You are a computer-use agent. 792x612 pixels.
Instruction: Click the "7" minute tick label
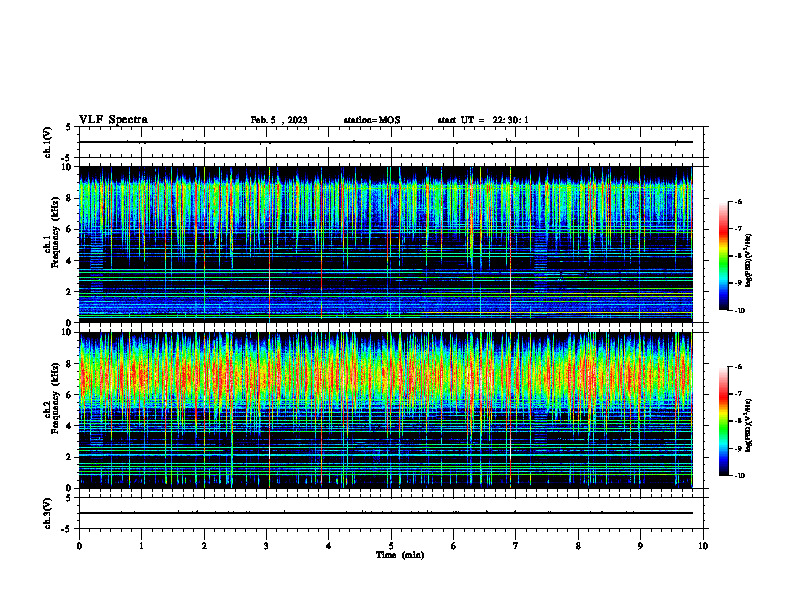pyautogui.click(x=516, y=546)
